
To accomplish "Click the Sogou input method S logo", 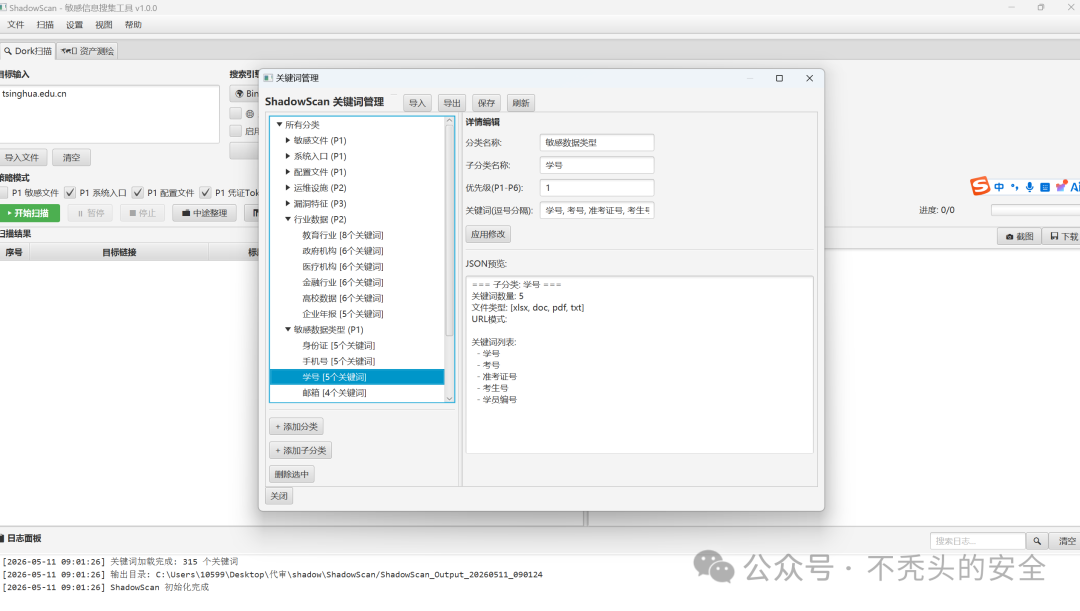I will pos(979,186).
